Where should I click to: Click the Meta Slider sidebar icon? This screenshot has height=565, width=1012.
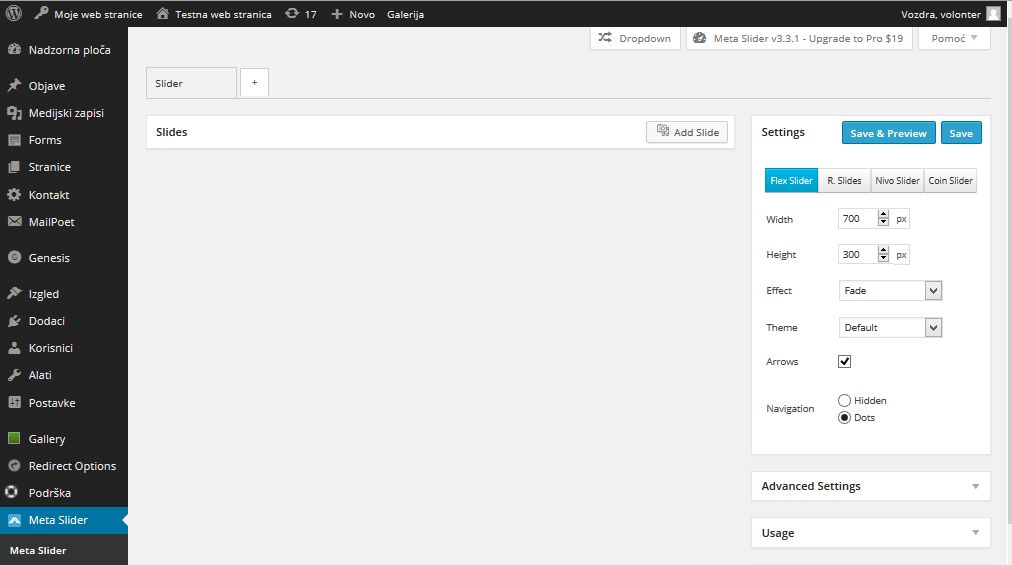14,520
